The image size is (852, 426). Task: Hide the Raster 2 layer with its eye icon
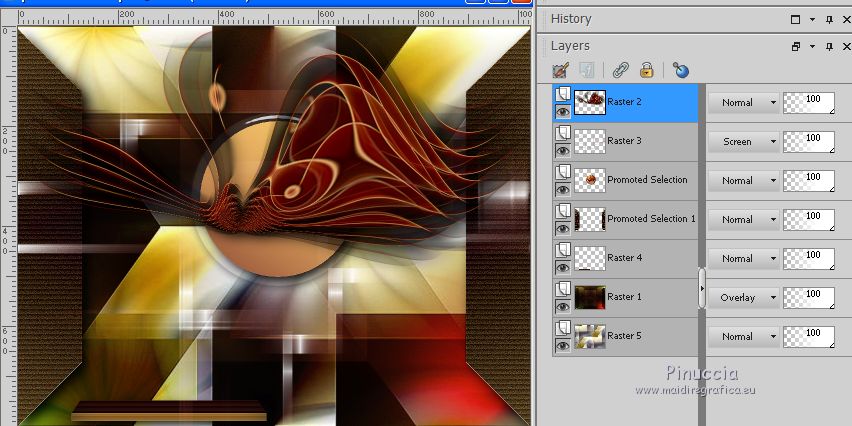(563, 112)
